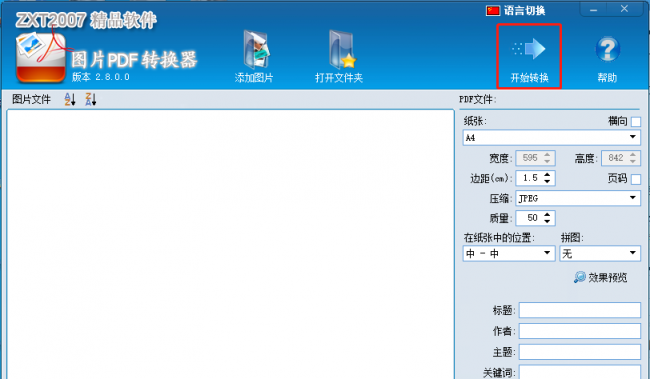Screen dimensions: 650x379
Task: Open the JPEG compression dropdown
Action: 578,198
